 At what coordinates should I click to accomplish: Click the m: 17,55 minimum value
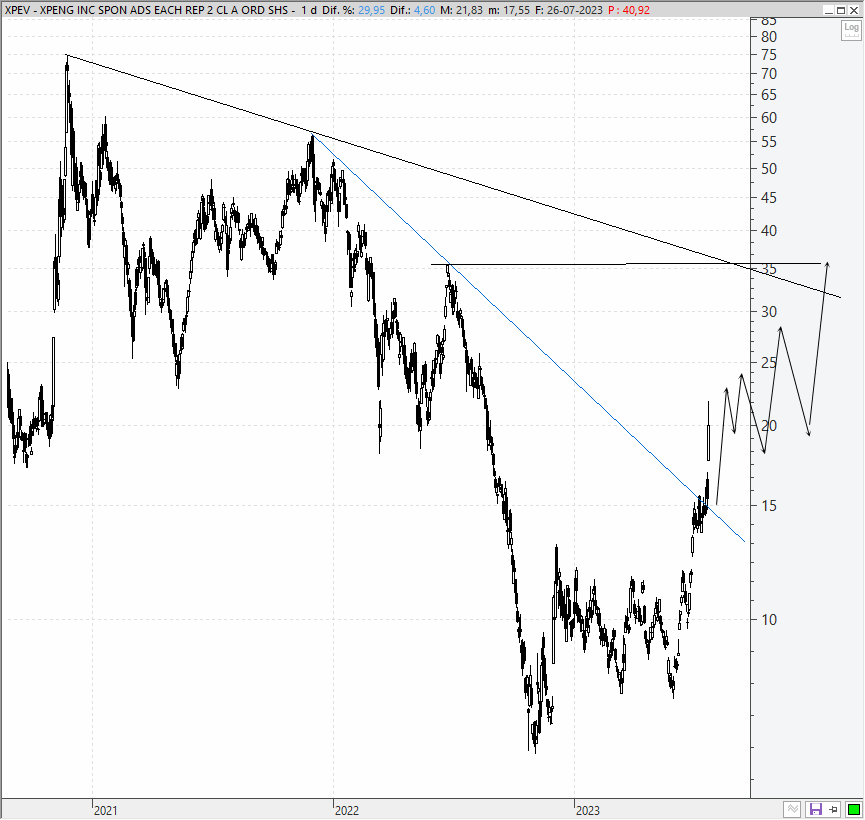pos(509,10)
